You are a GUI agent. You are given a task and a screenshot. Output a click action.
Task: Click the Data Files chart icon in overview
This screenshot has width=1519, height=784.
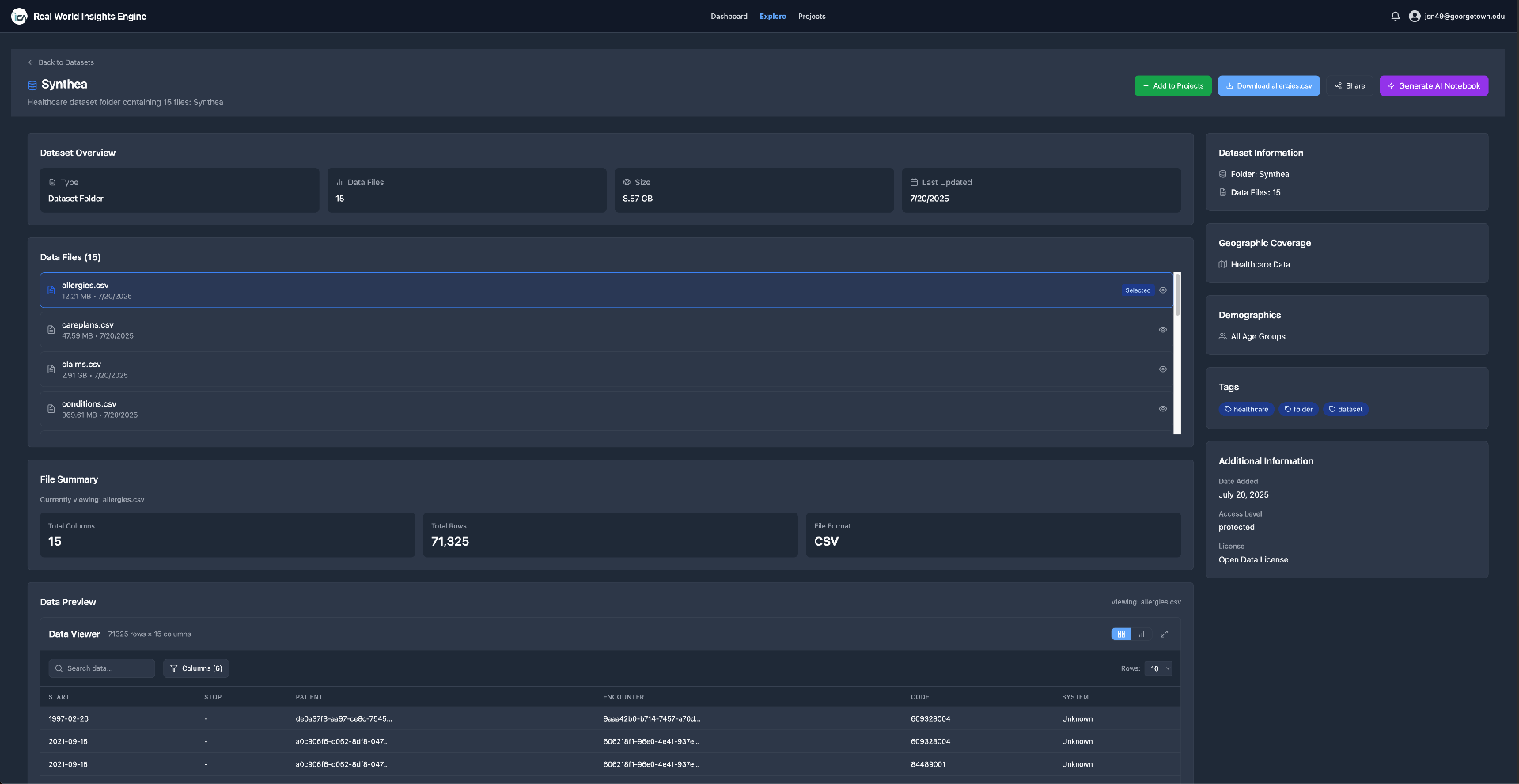(339, 182)
